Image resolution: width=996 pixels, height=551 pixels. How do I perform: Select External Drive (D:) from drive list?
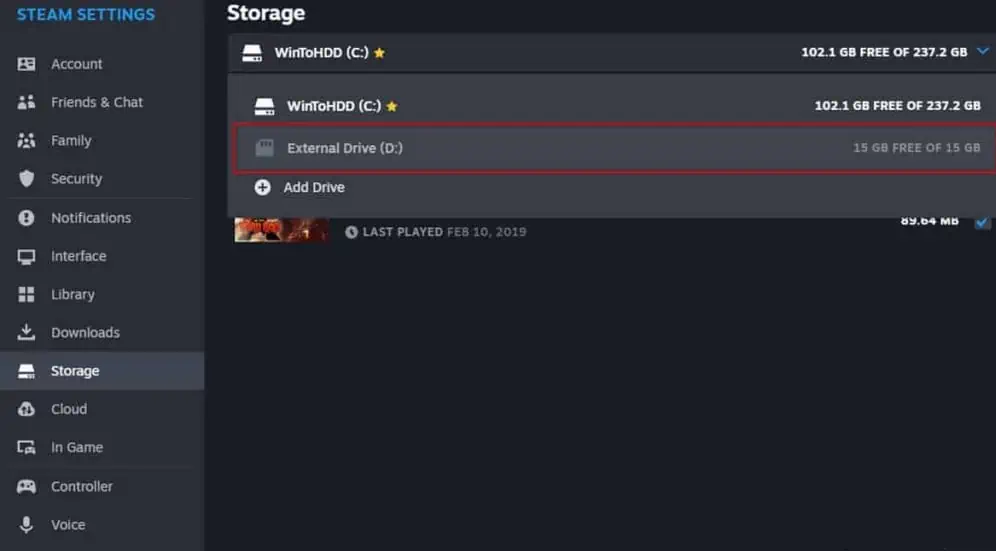(x=345, y=148)
